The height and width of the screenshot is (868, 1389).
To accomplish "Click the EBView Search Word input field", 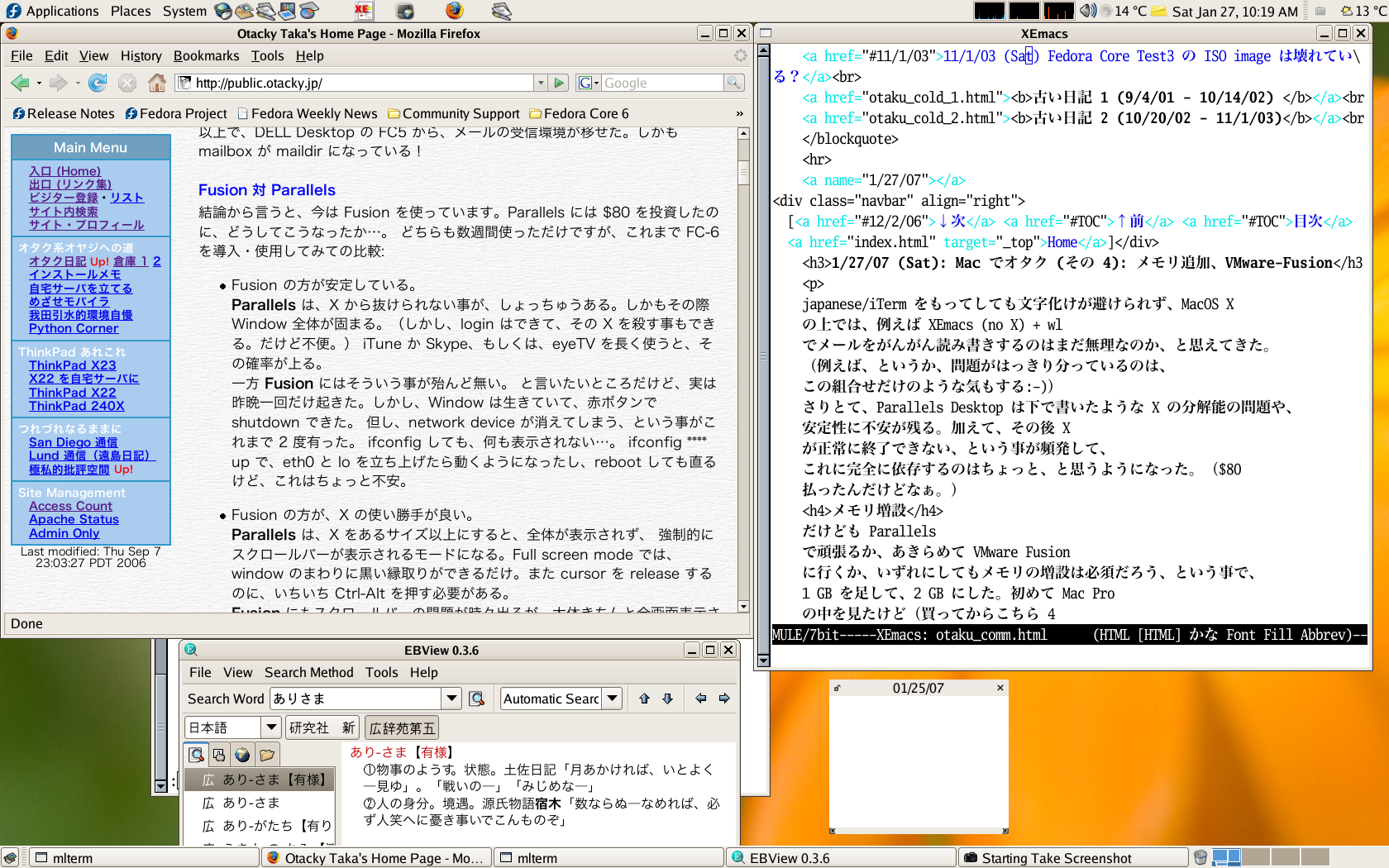I will tap(356, 699).
